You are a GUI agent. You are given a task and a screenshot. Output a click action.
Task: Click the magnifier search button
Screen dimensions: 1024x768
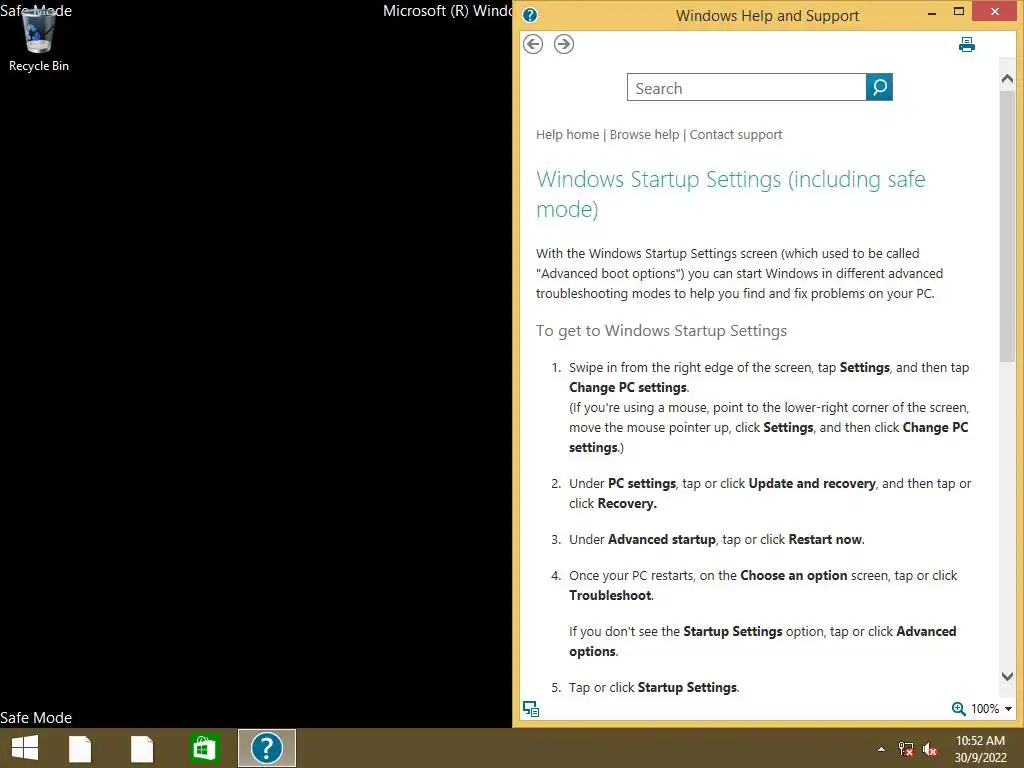click(879, 87)
